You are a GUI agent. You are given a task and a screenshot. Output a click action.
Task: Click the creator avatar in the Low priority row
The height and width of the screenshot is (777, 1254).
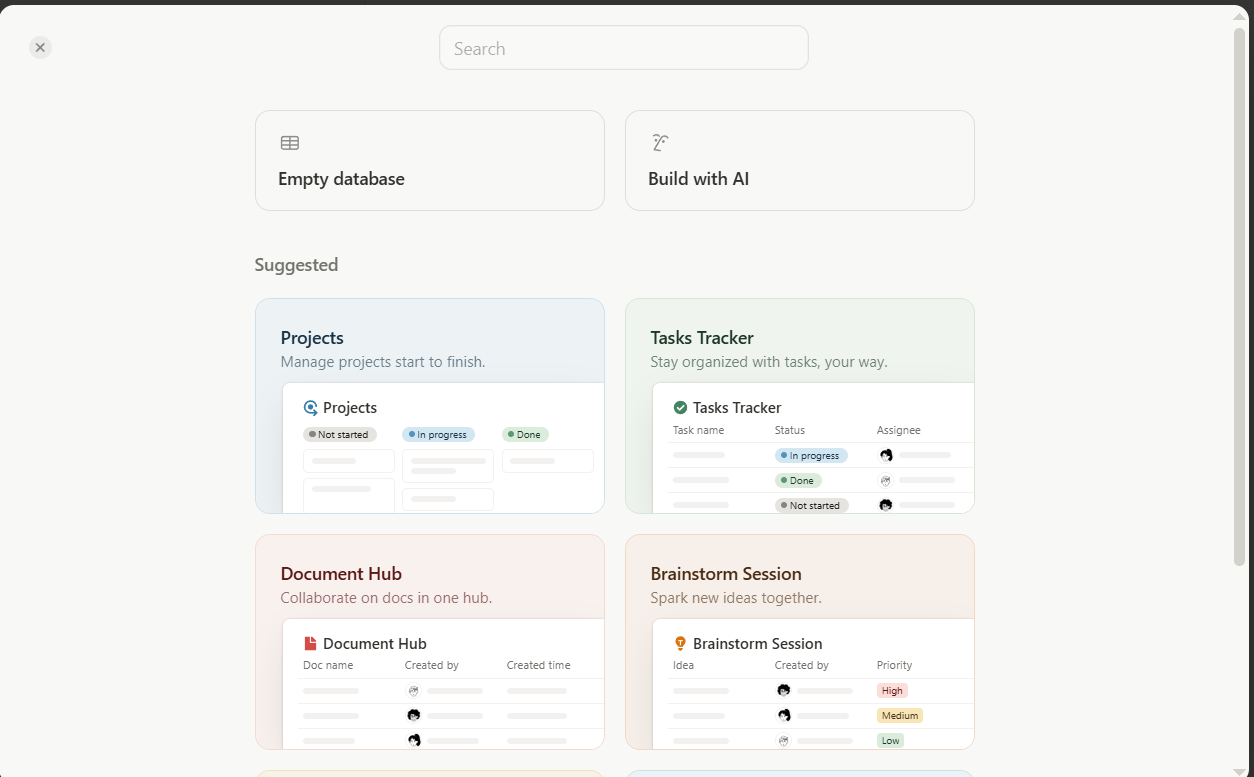(784, 741)
